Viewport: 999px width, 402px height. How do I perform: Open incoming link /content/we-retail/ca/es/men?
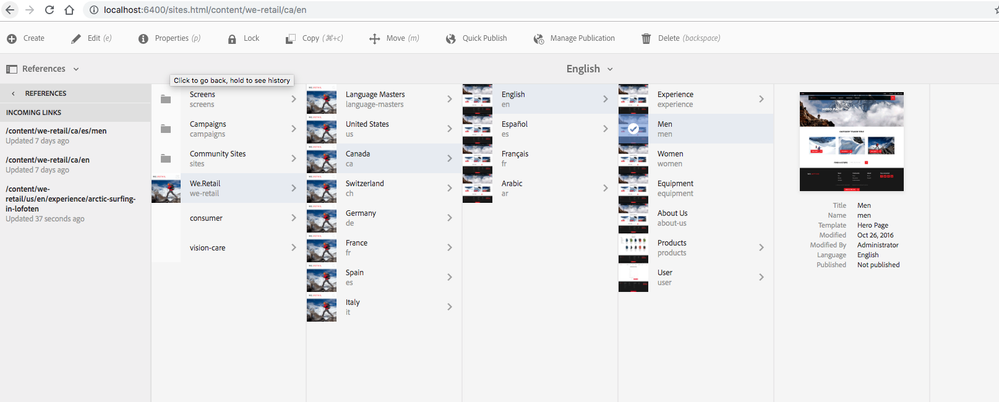pos(56,131)
